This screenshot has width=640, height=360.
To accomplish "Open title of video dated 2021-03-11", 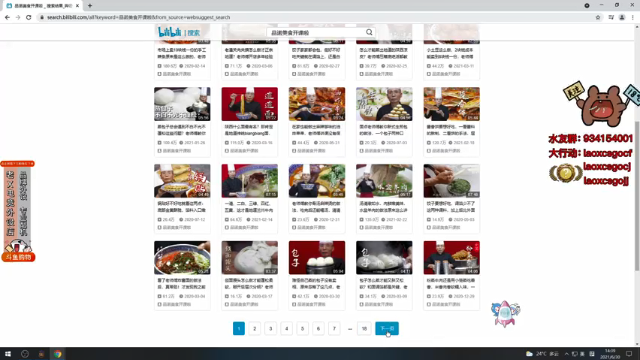I will [451, 53].
